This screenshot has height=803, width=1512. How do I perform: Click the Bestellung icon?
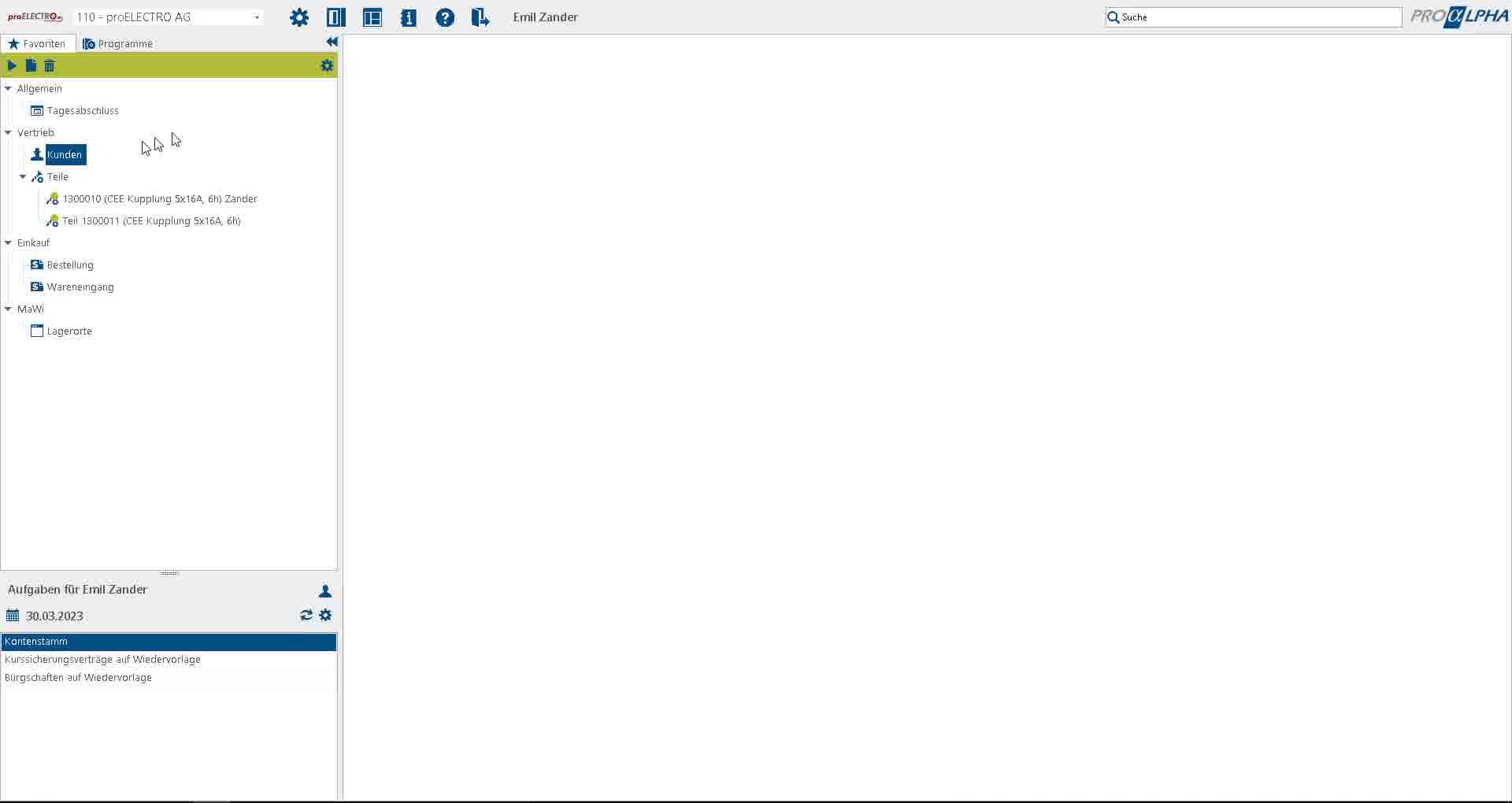37,265
